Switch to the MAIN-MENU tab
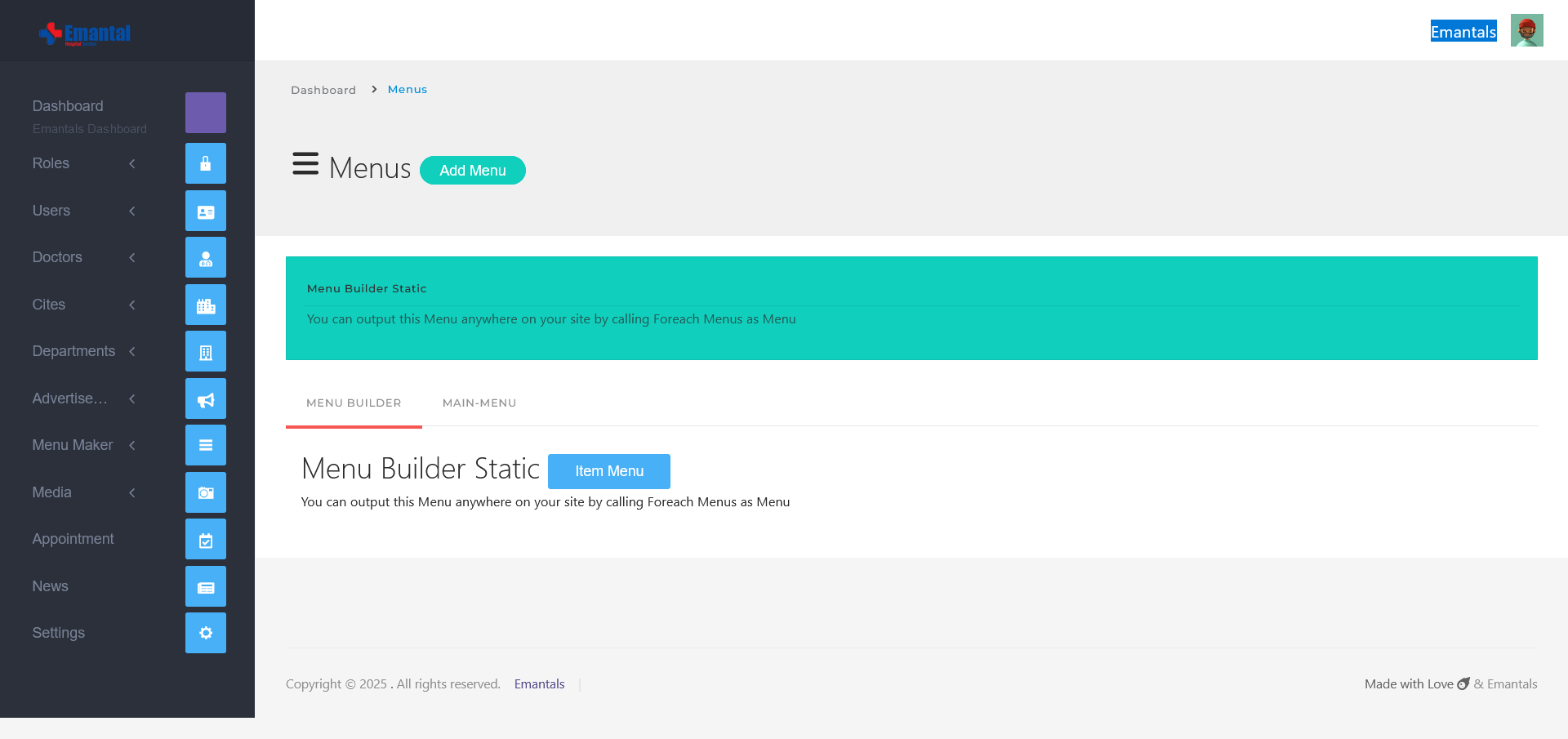 pyautogui.click(x=479, y=403)
